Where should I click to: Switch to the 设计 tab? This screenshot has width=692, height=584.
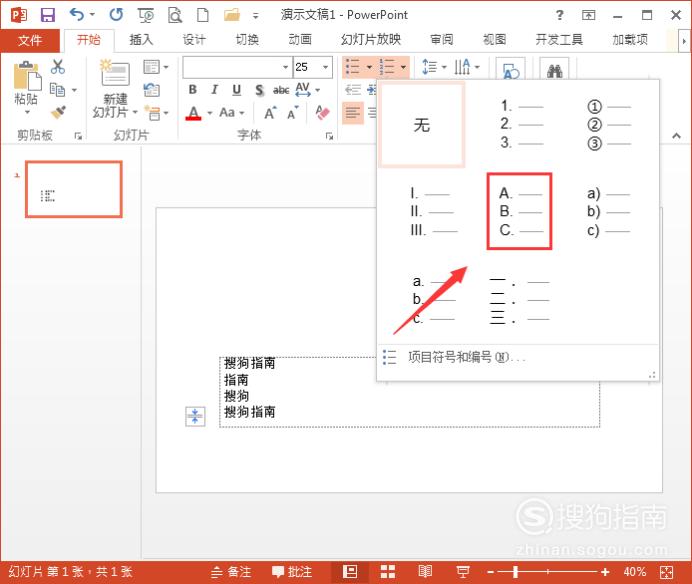click(x=194, y=40)
